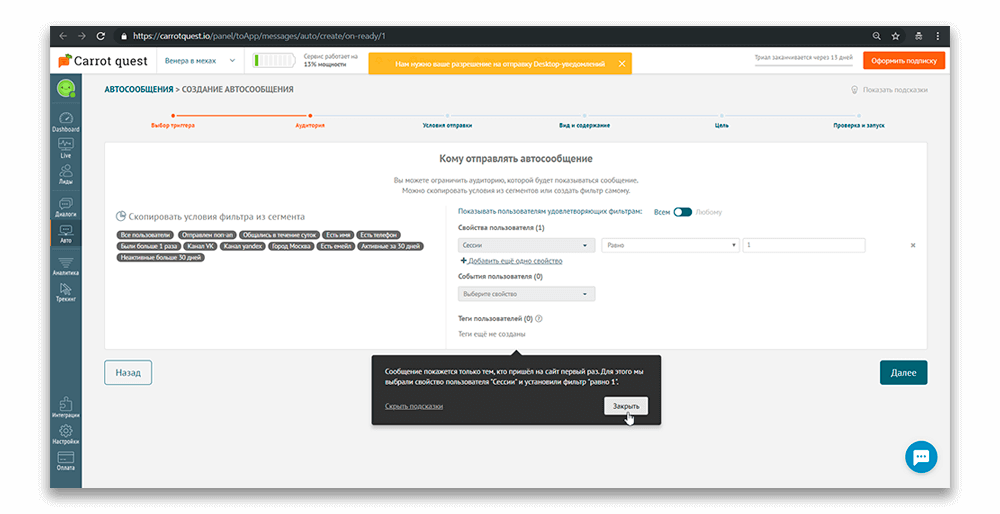This screenshot has height=514, width=1000.
Task: Open the Аналитика sidebar icon
Action: [x=66, y=266]
